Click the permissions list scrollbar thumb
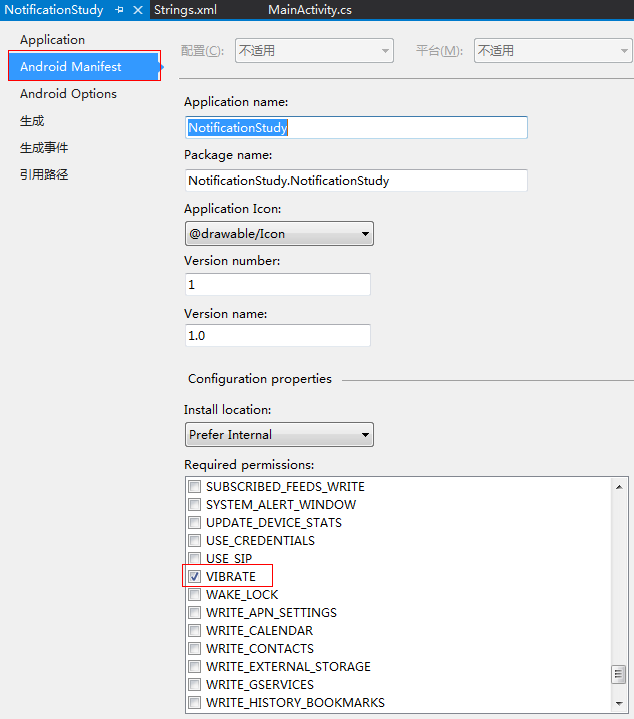634x719 pixels. pyautogui.click(x=619, y=674)
